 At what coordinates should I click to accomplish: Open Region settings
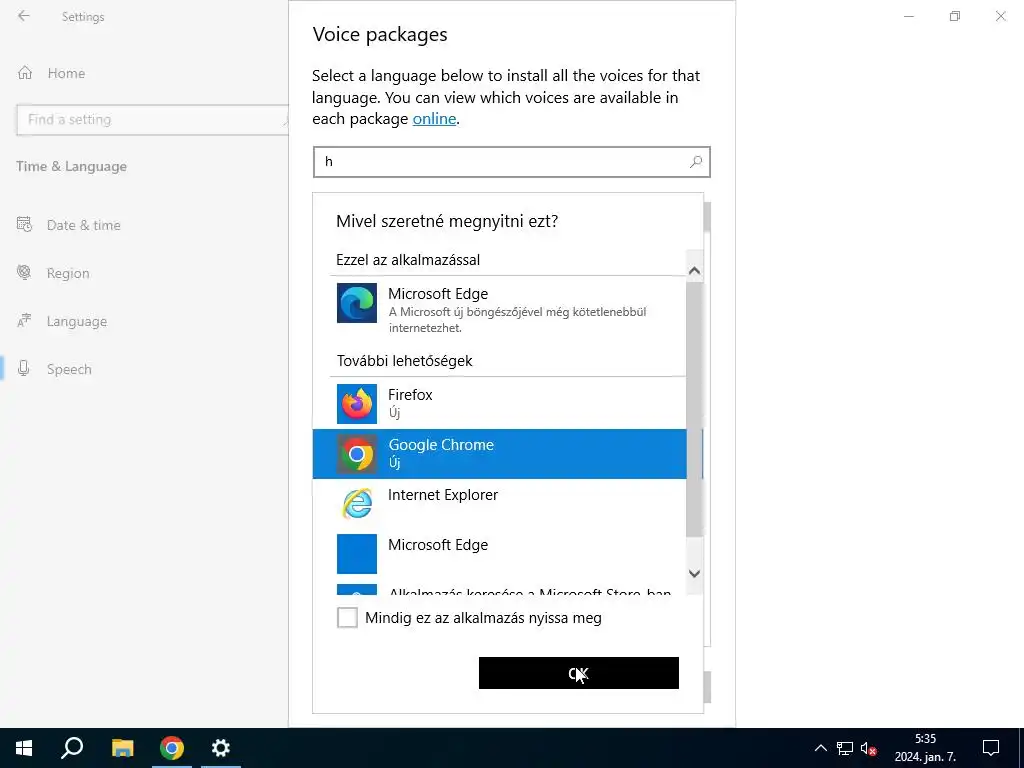point(68,274)
